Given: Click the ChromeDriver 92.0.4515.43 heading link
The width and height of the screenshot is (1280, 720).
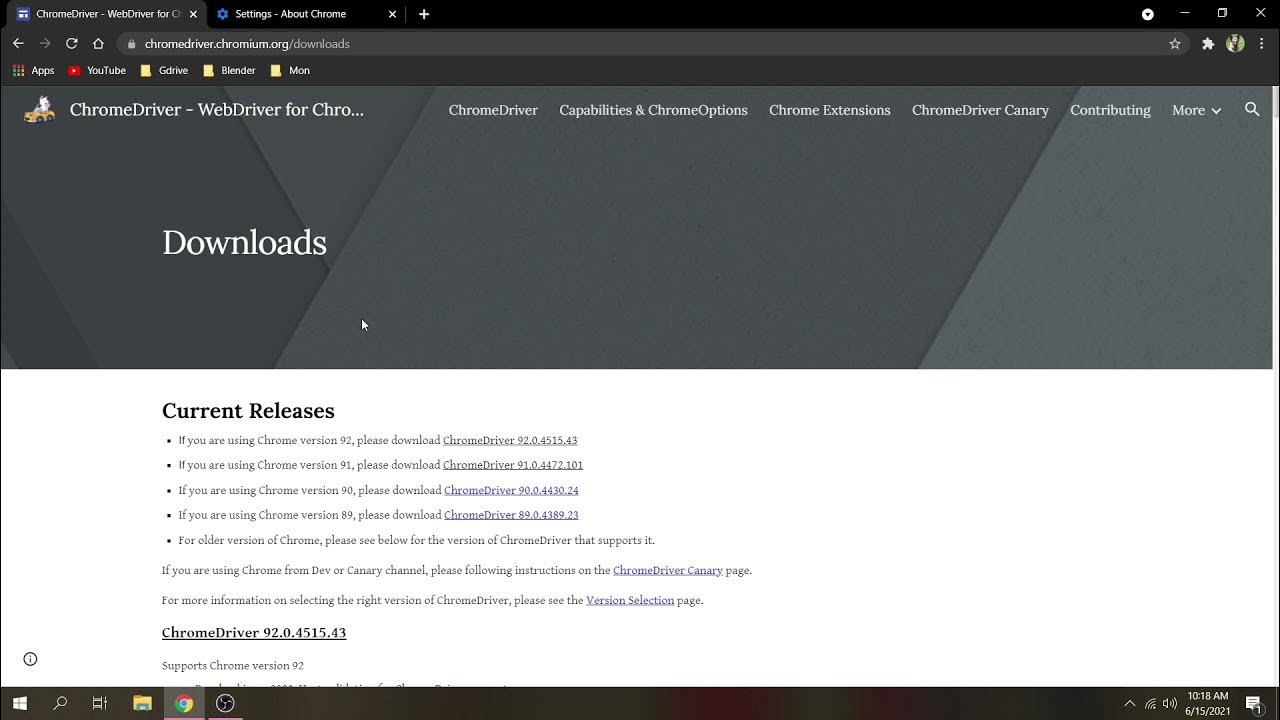Looking at the screenshot, I should 254,633.
